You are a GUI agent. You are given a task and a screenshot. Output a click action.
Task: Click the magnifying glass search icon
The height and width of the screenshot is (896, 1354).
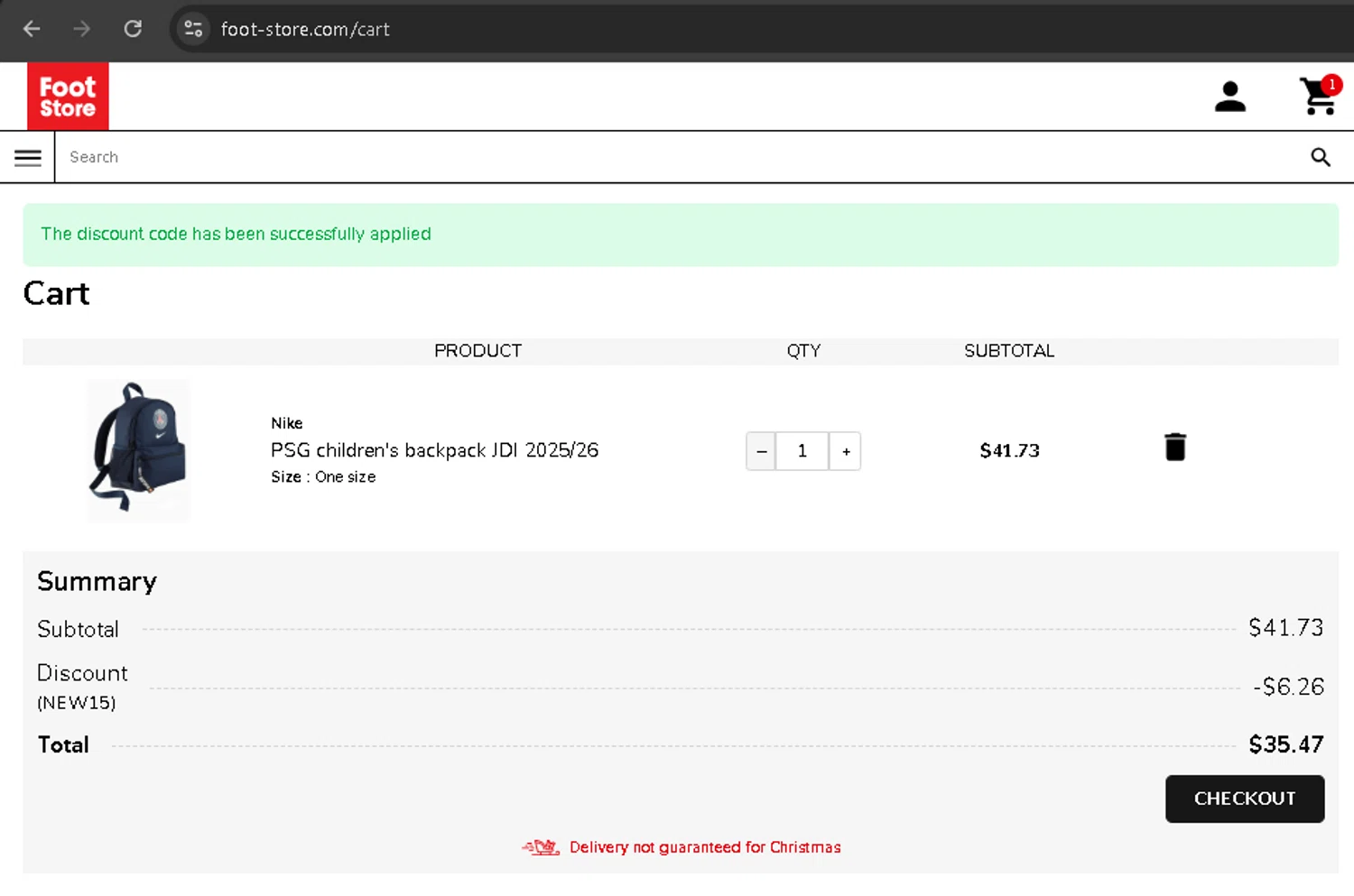[x=1321, y=157]
